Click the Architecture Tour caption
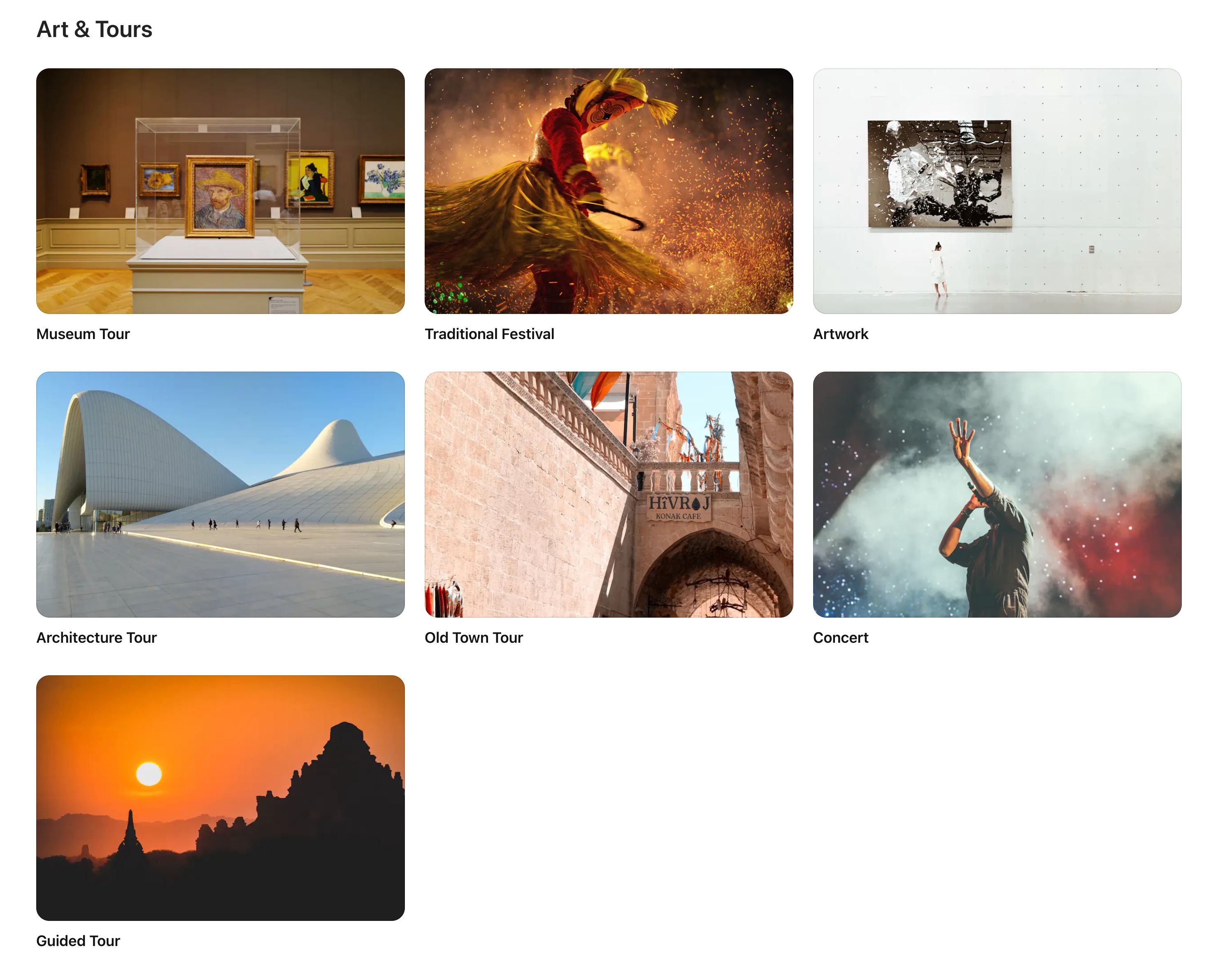This screenshot has height=967, width=1232. coord(96,637)
